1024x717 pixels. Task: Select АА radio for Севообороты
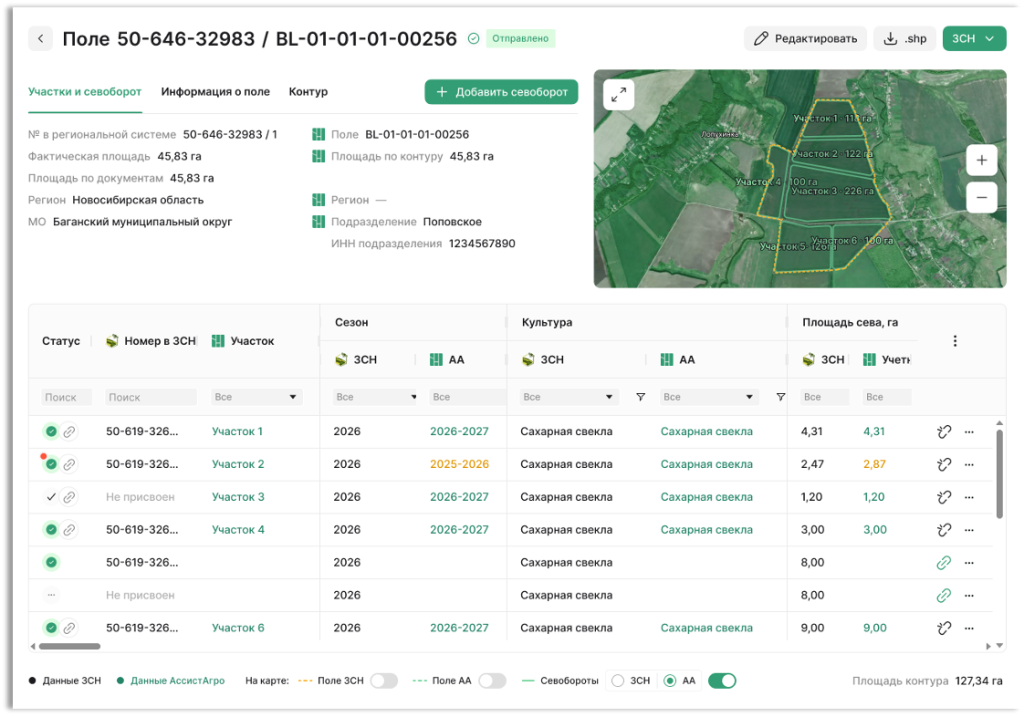669,681
